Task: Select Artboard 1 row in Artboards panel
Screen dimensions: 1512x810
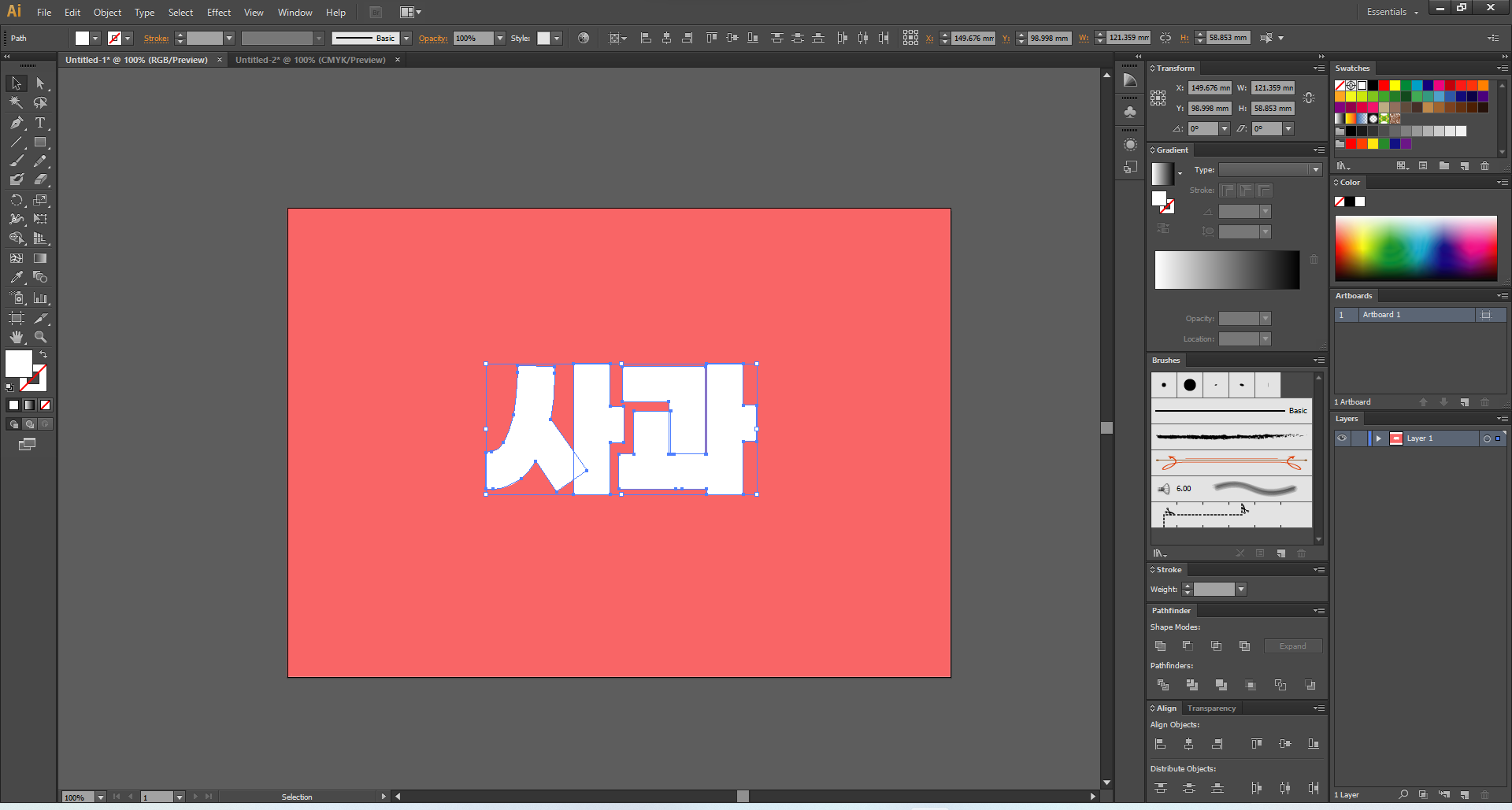Action: (x=1420, y=315)
